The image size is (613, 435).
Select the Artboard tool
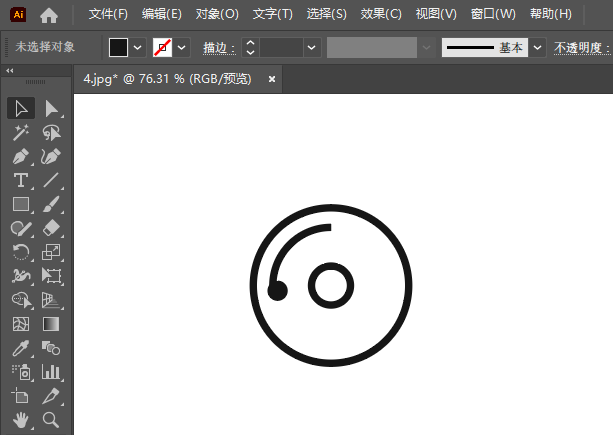pyautogui.click(x=21, y=396)
